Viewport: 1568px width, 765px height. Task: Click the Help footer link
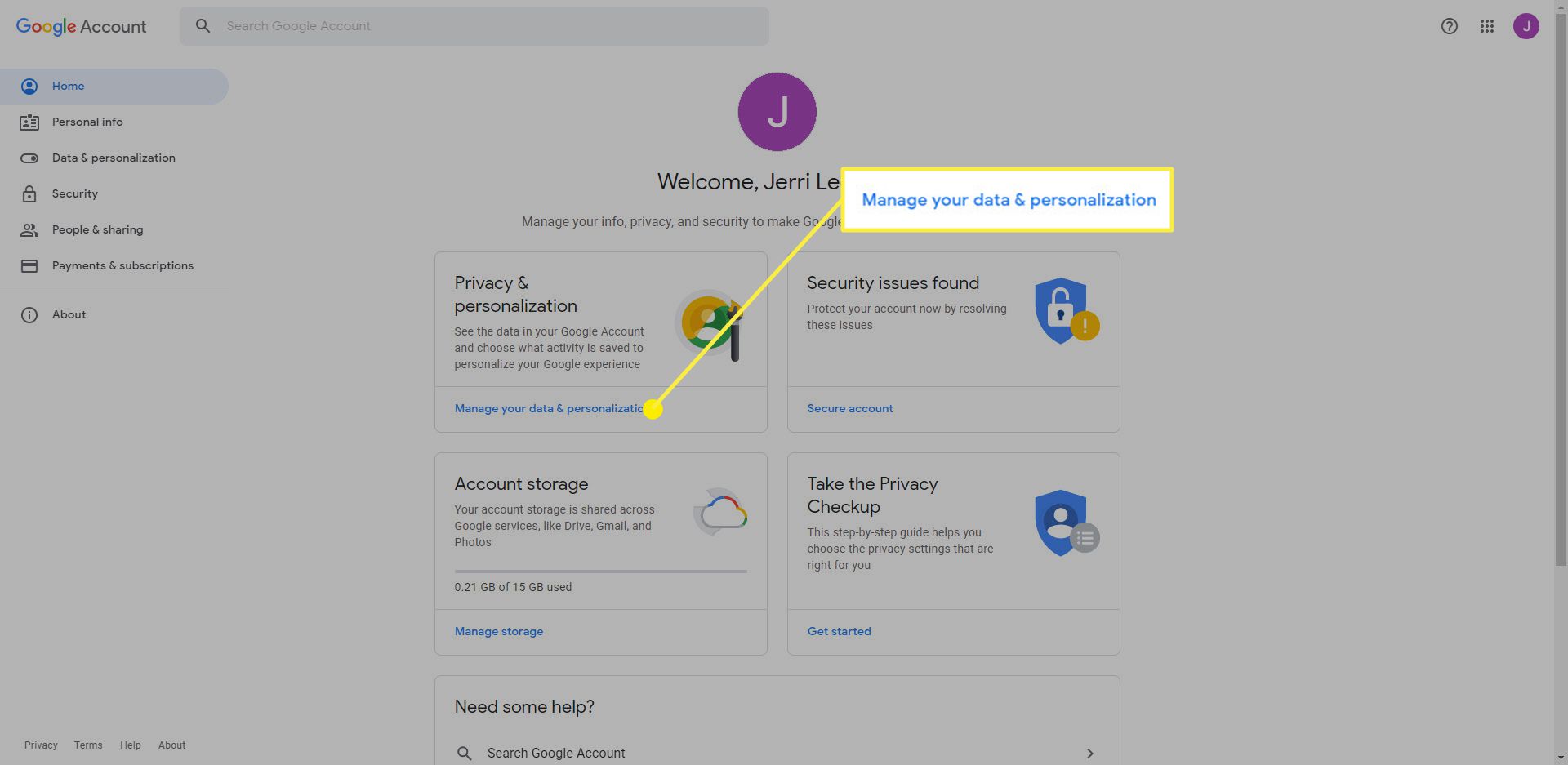(131, 745)
